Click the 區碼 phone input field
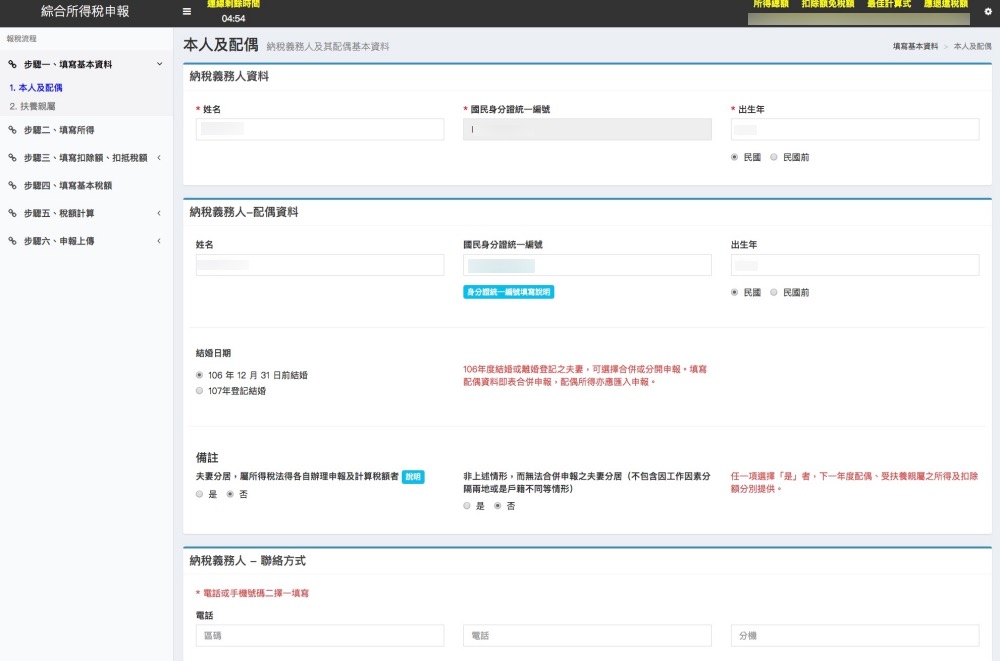 (x=320, y=636)
